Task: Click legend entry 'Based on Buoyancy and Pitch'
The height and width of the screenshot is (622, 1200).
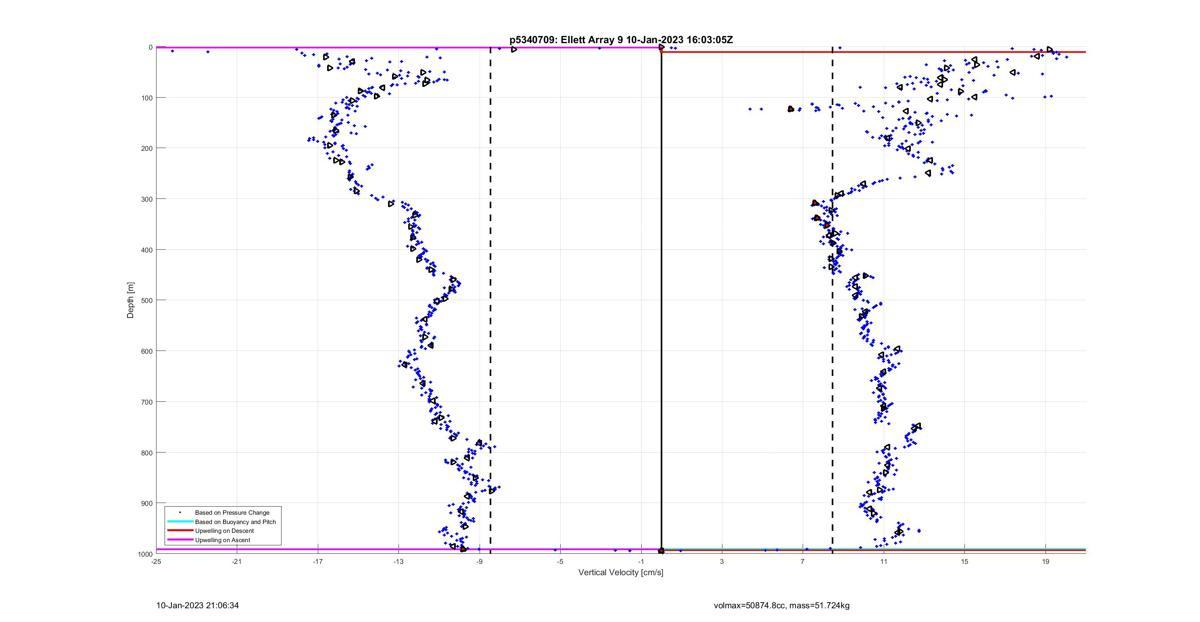Action: [x=235, y=522]
